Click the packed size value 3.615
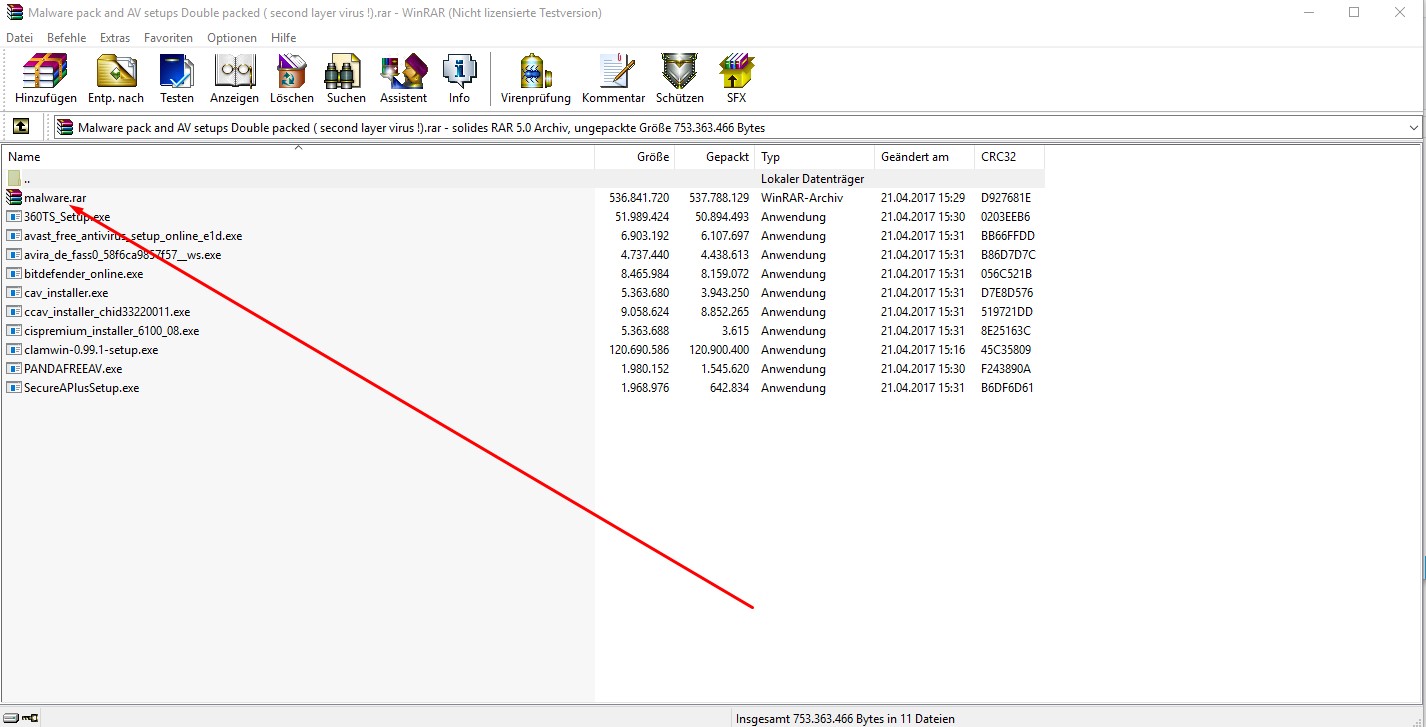Viewport: 1426px width, 727px height. point(733,331)
